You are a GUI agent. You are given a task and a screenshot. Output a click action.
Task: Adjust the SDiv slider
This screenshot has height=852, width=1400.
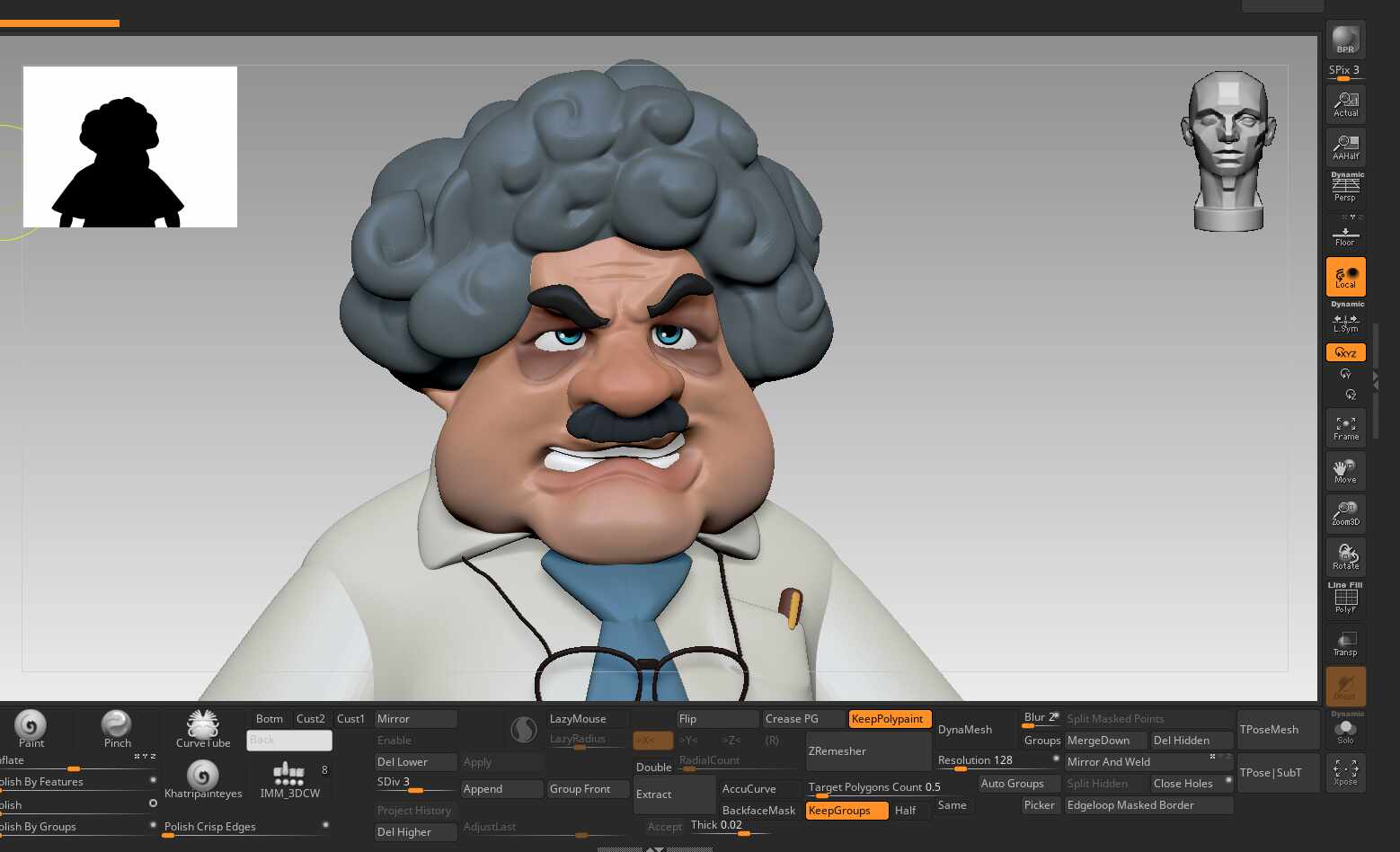pyautogui.click(x=416, y=784)
